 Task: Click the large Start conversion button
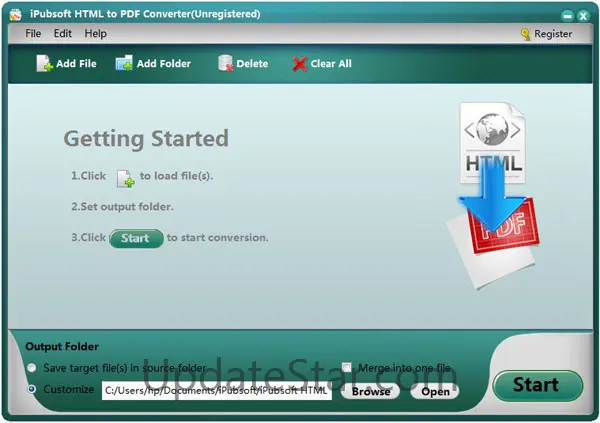[538, 385]
